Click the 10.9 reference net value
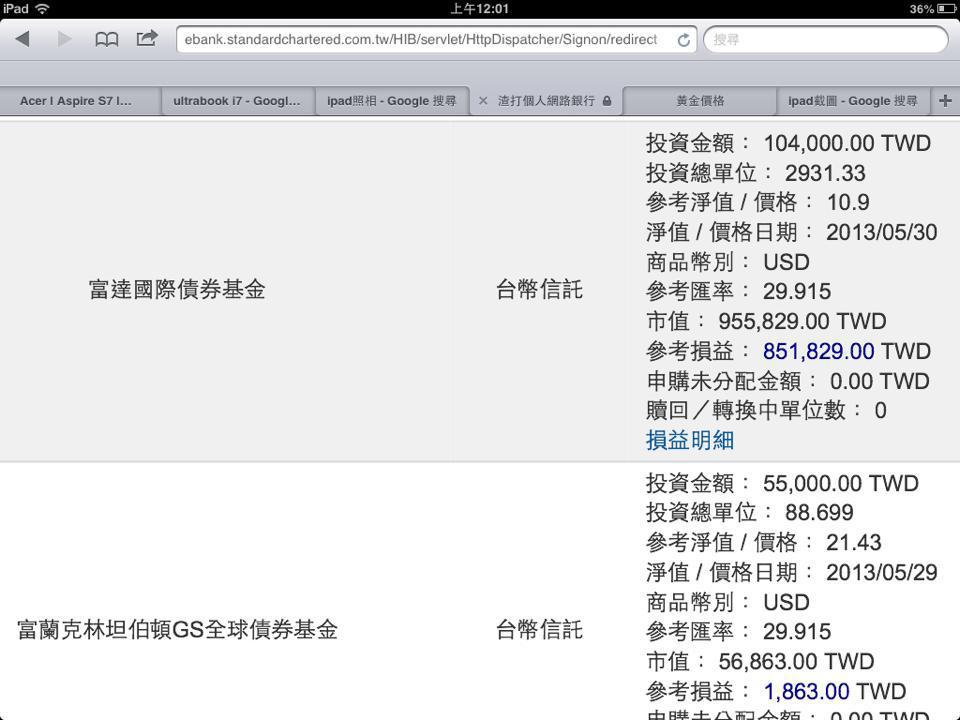 tap(848, 203)
